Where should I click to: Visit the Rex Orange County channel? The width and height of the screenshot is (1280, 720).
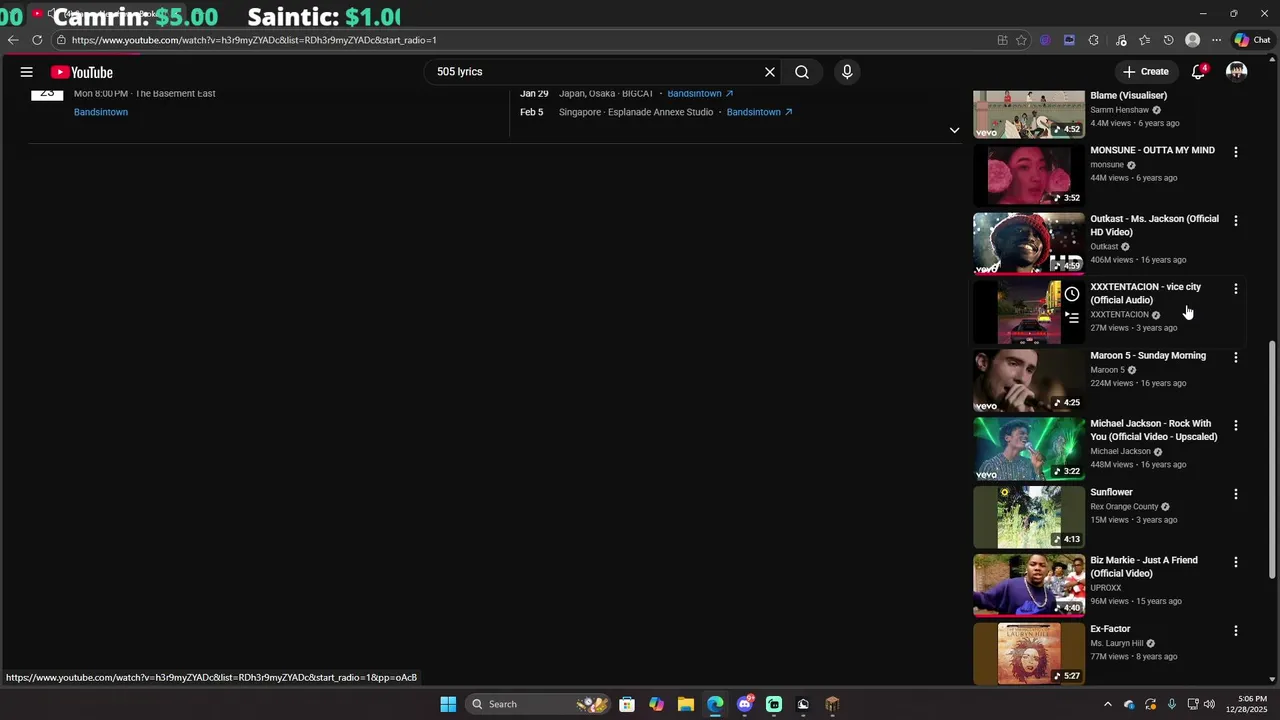click(1124, 507)
